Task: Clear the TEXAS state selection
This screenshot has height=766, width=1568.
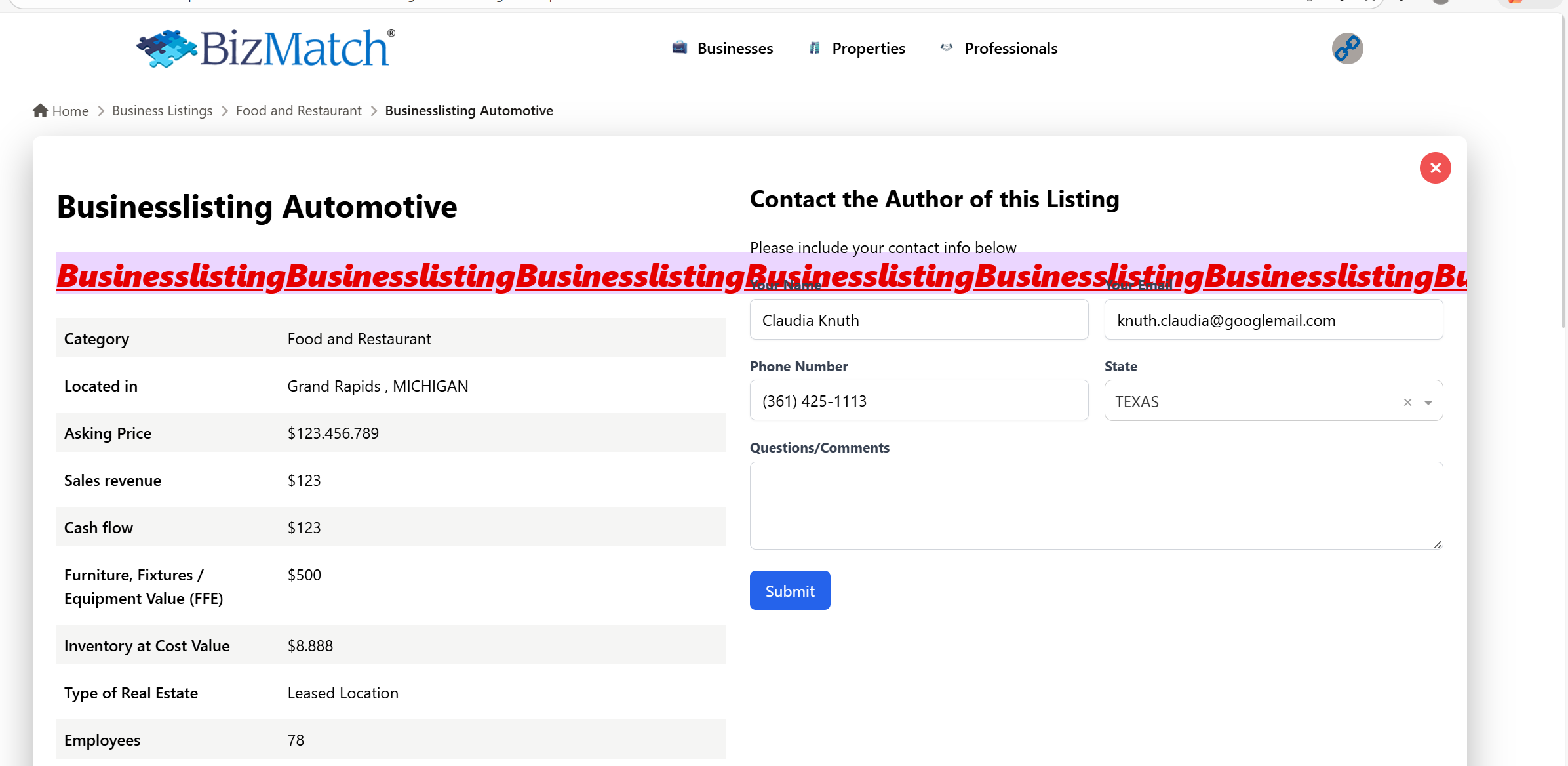Action: click(x=1407, y=402)
